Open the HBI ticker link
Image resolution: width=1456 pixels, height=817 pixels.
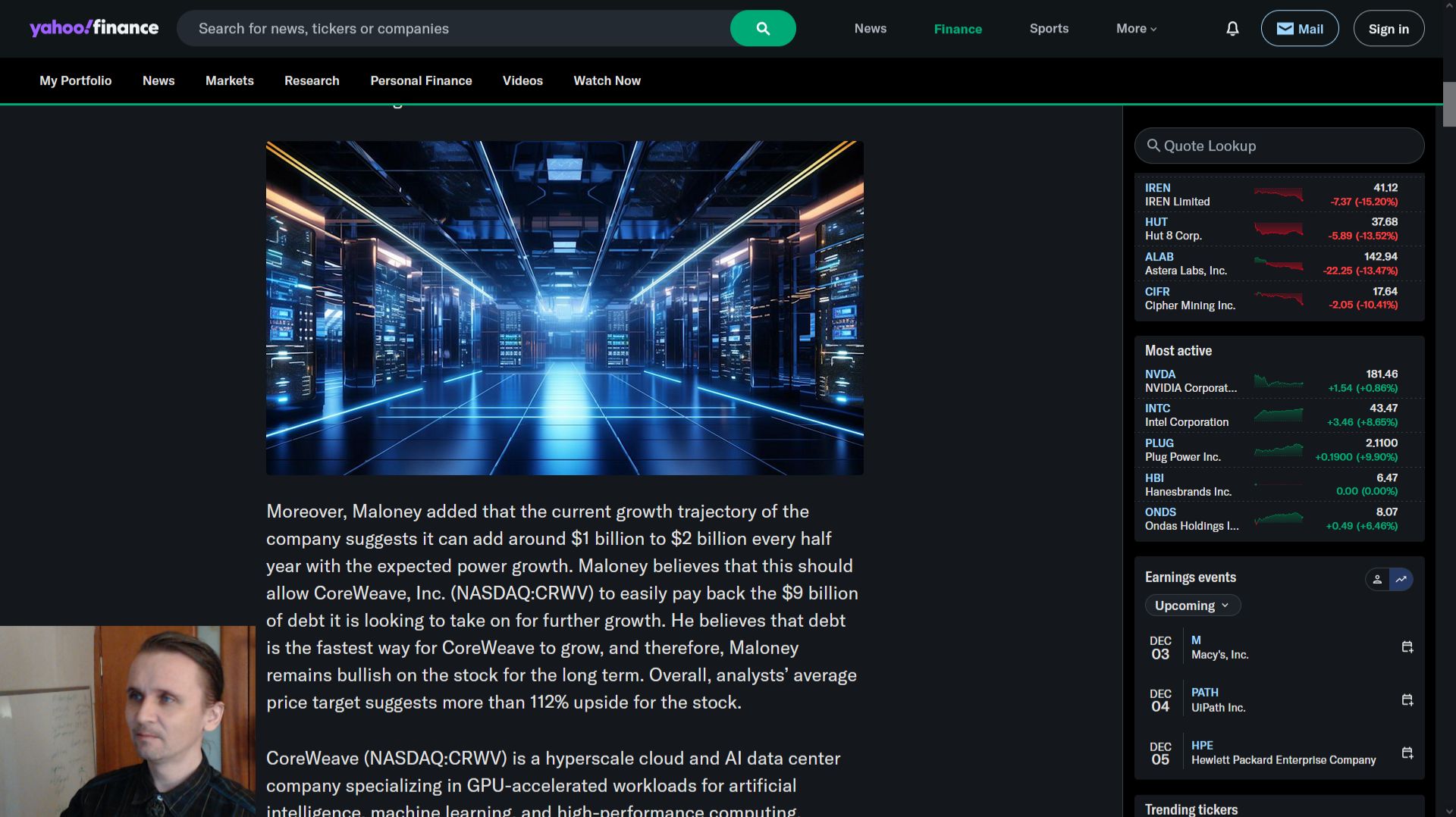click(x=1154, y=477)
